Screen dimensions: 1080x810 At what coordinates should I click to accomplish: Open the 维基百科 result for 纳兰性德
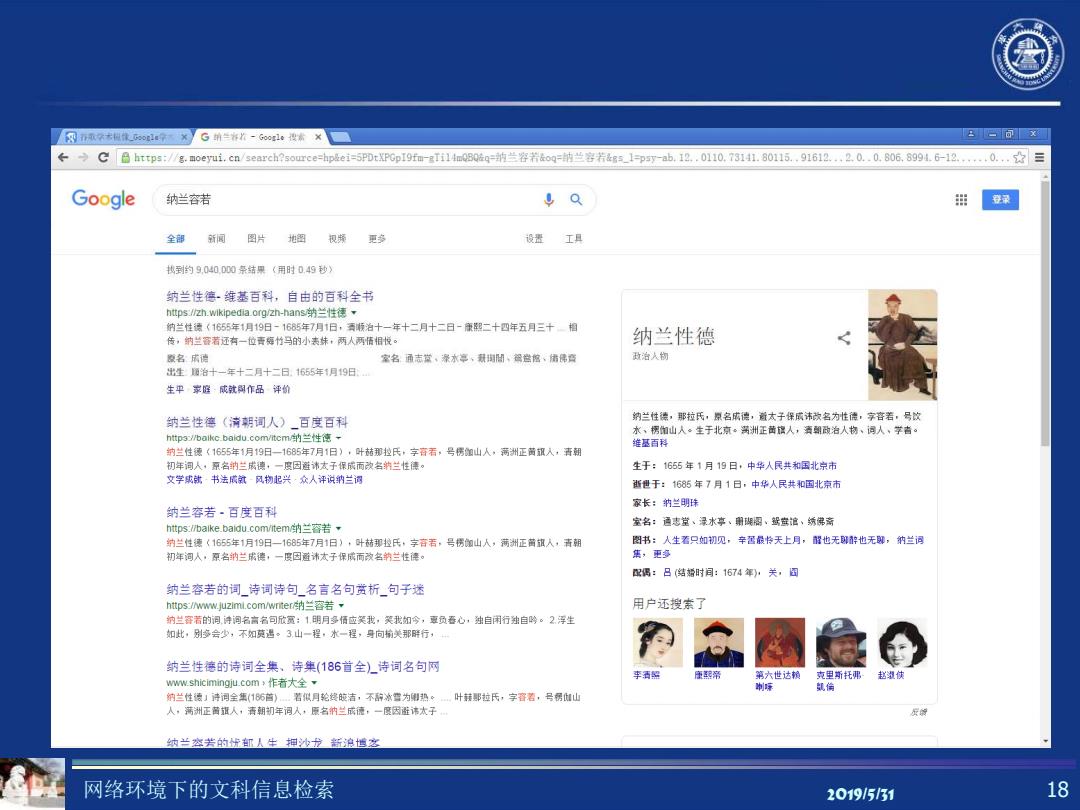pyautogui.click(x=270, y=297)
